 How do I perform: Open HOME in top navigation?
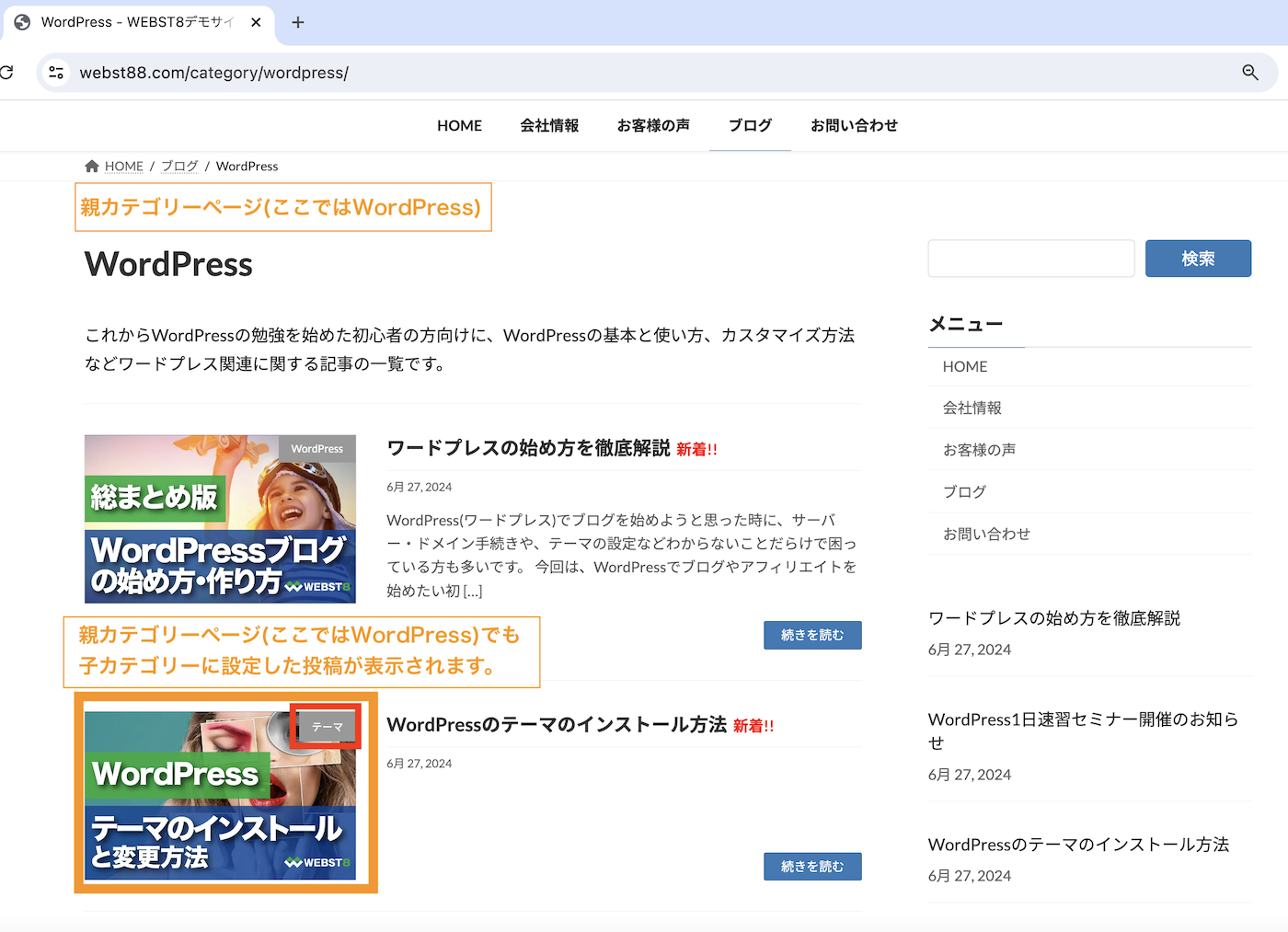tap(459, 125)
